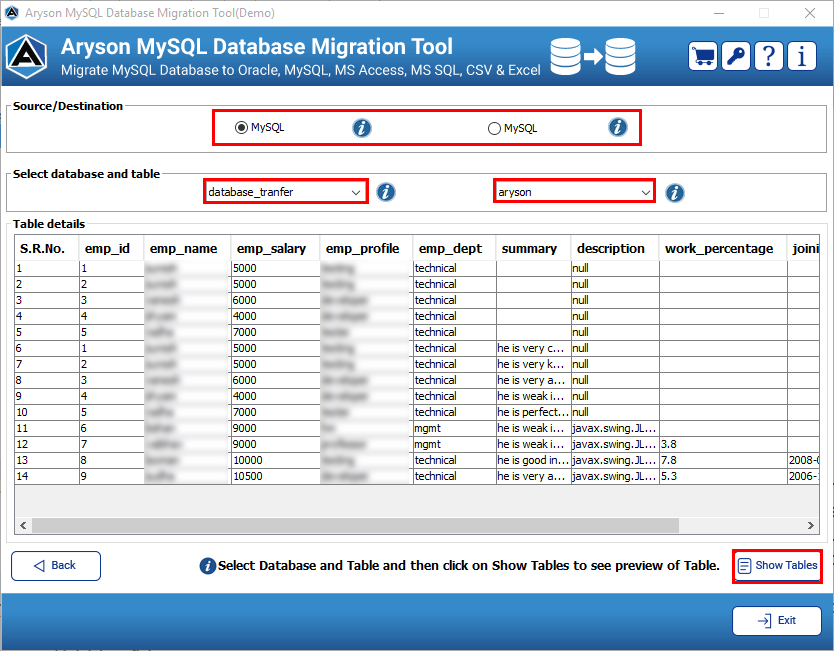Screen dimensions: 834x651
Task: Click the Aryson logo in the header
Action: pos(27,57)
